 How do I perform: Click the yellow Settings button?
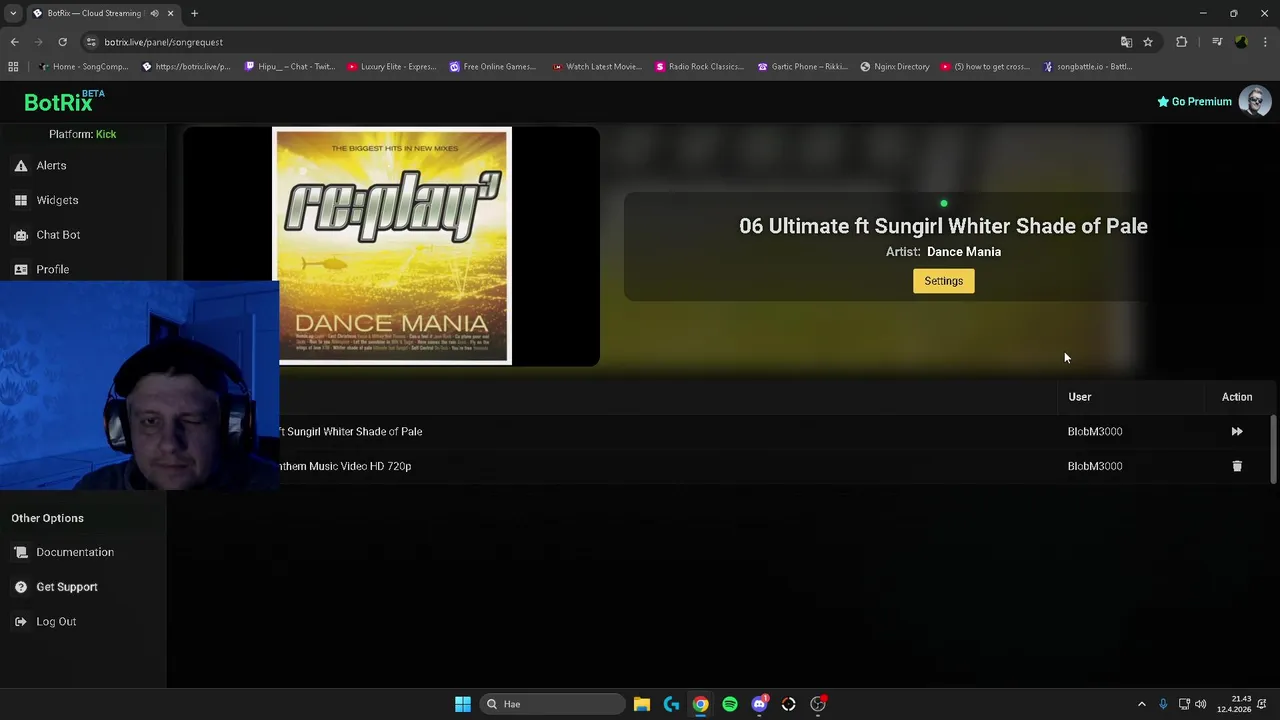[x=943, y=281]
